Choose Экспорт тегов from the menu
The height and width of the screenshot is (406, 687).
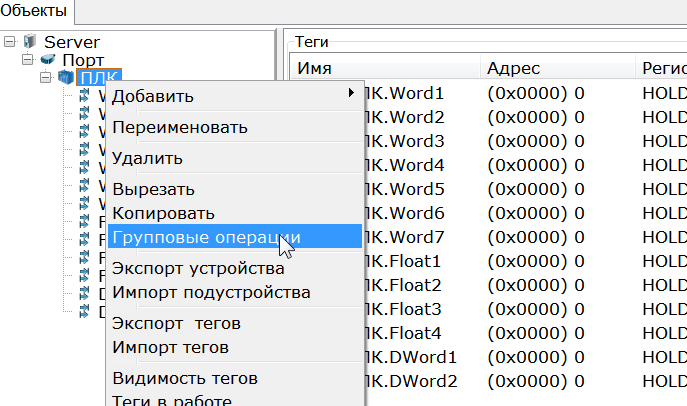pos(176,323)
